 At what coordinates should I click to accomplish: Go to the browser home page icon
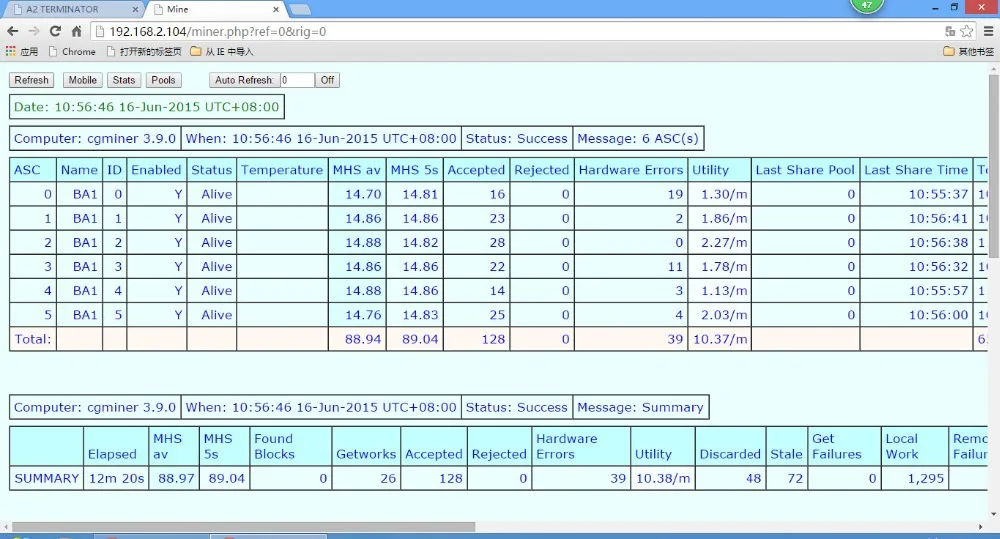[76, 32]
